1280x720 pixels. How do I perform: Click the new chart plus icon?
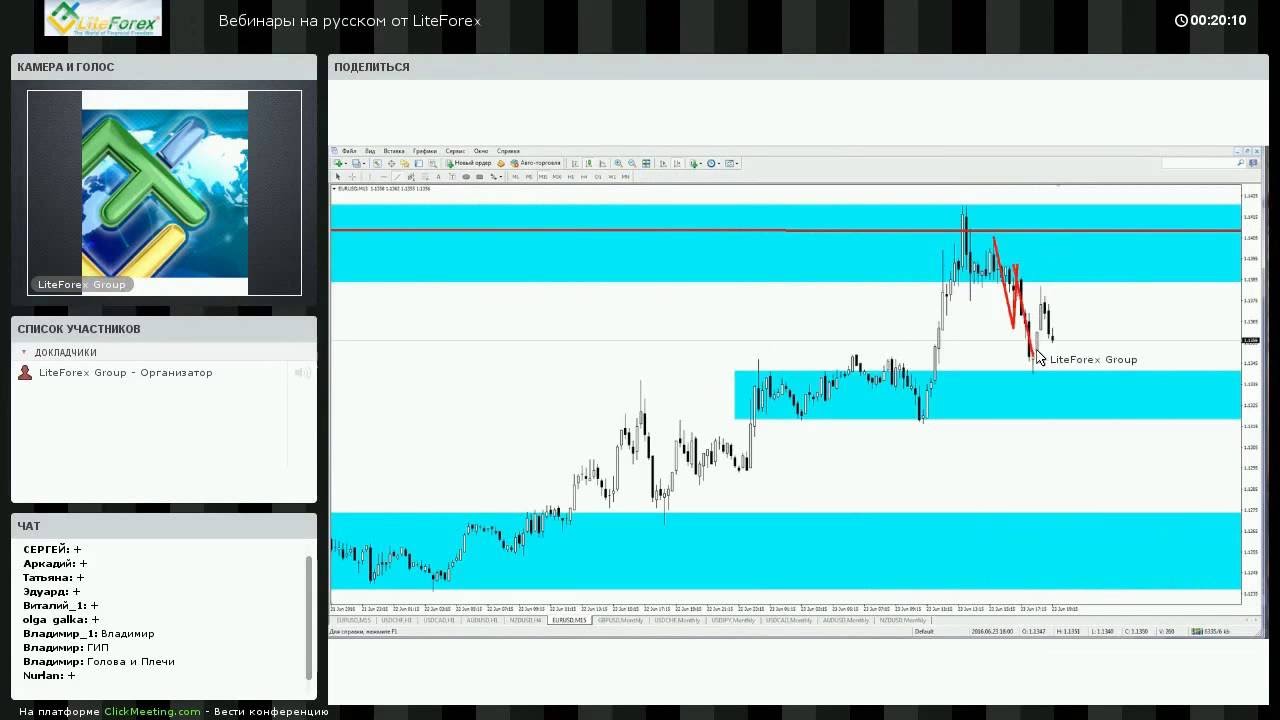tap(339, 163)
